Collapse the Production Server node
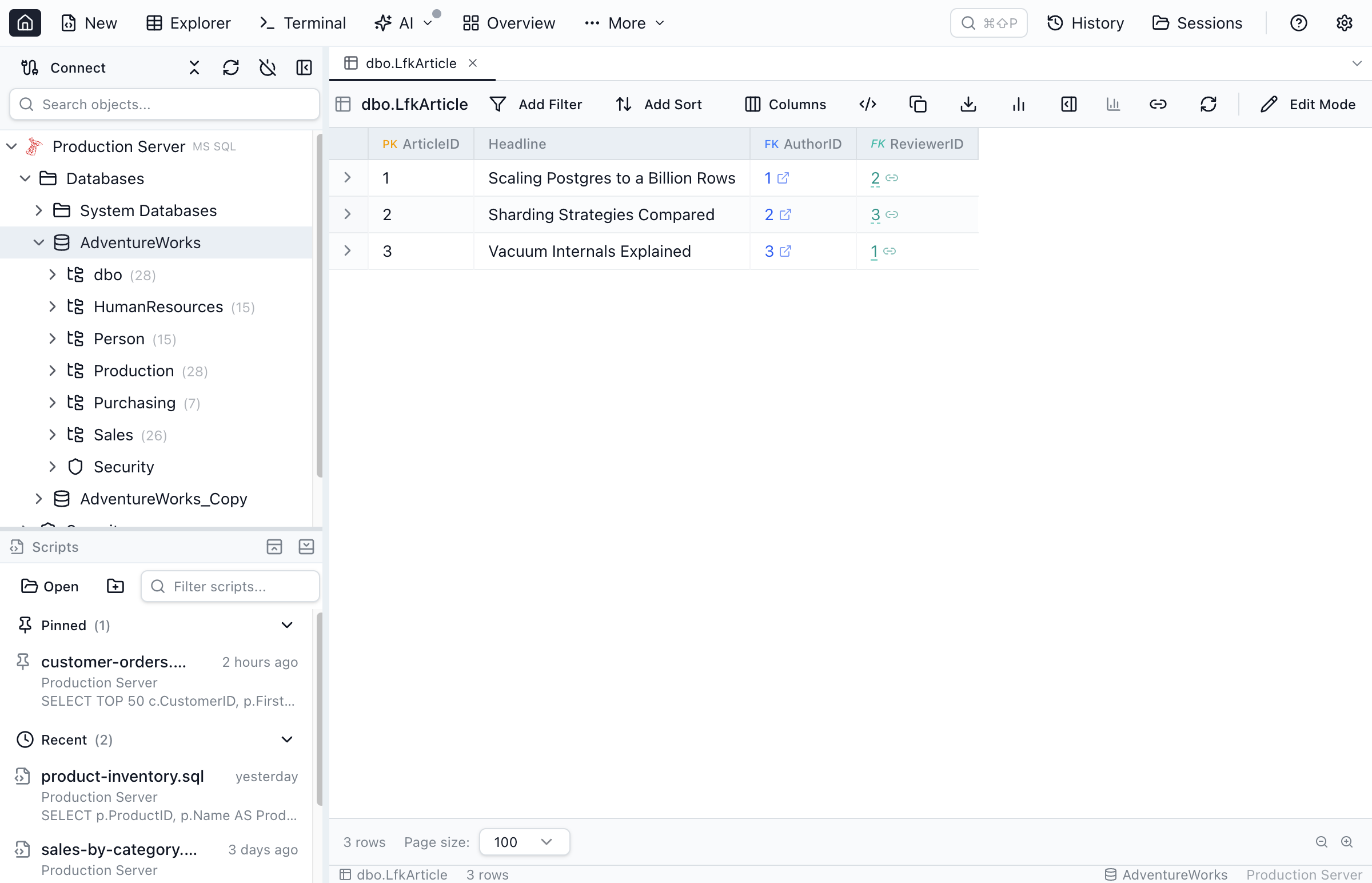Screen dimensions: 1372x883 [x=11, y=146]
